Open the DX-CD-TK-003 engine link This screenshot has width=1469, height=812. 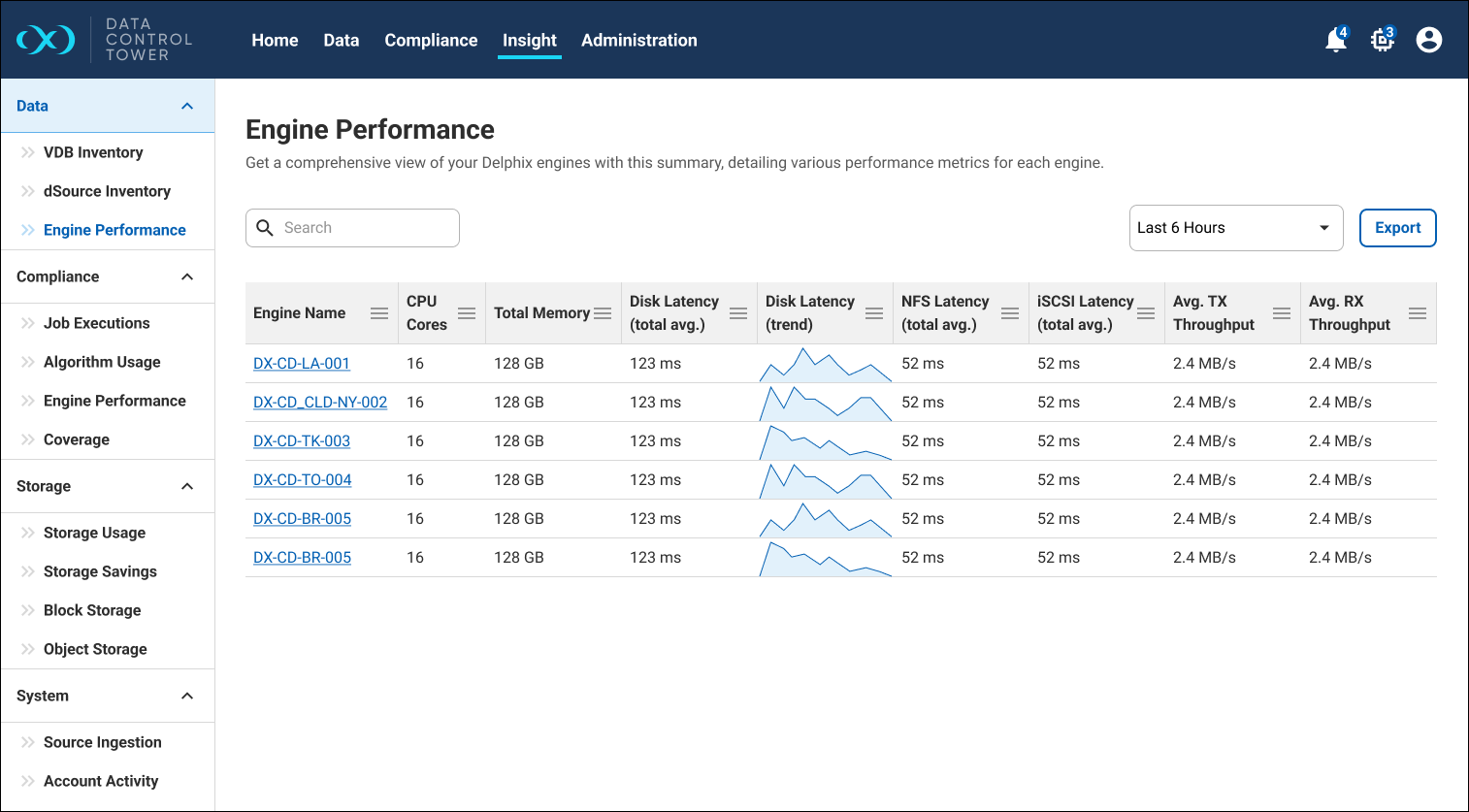[302, 440]
